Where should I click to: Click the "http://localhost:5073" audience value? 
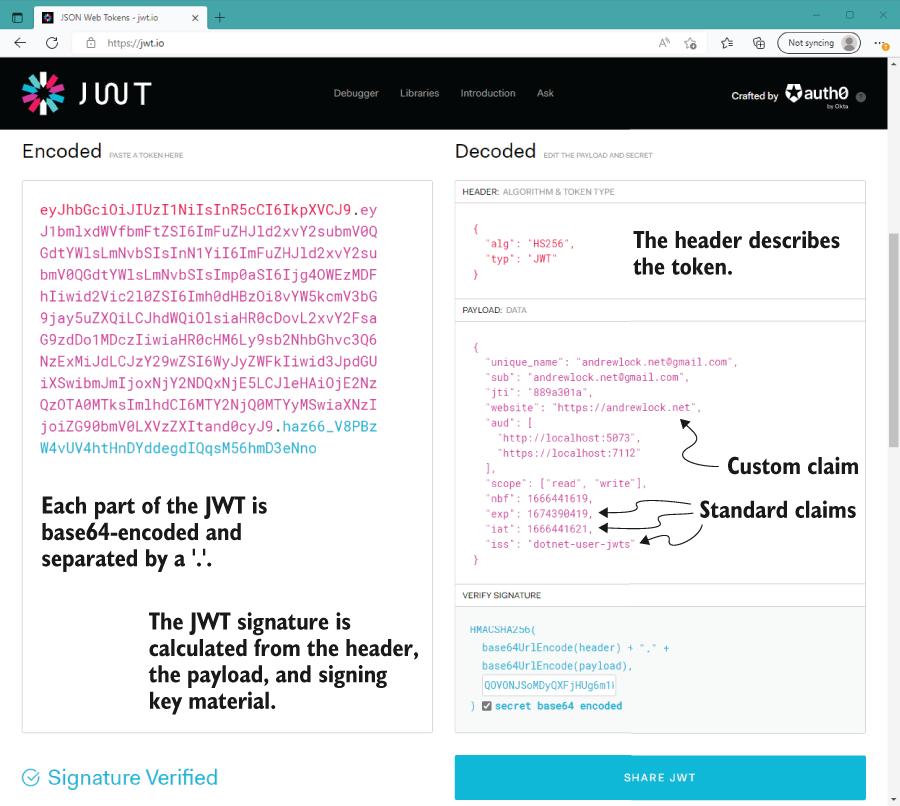(569, 438)
